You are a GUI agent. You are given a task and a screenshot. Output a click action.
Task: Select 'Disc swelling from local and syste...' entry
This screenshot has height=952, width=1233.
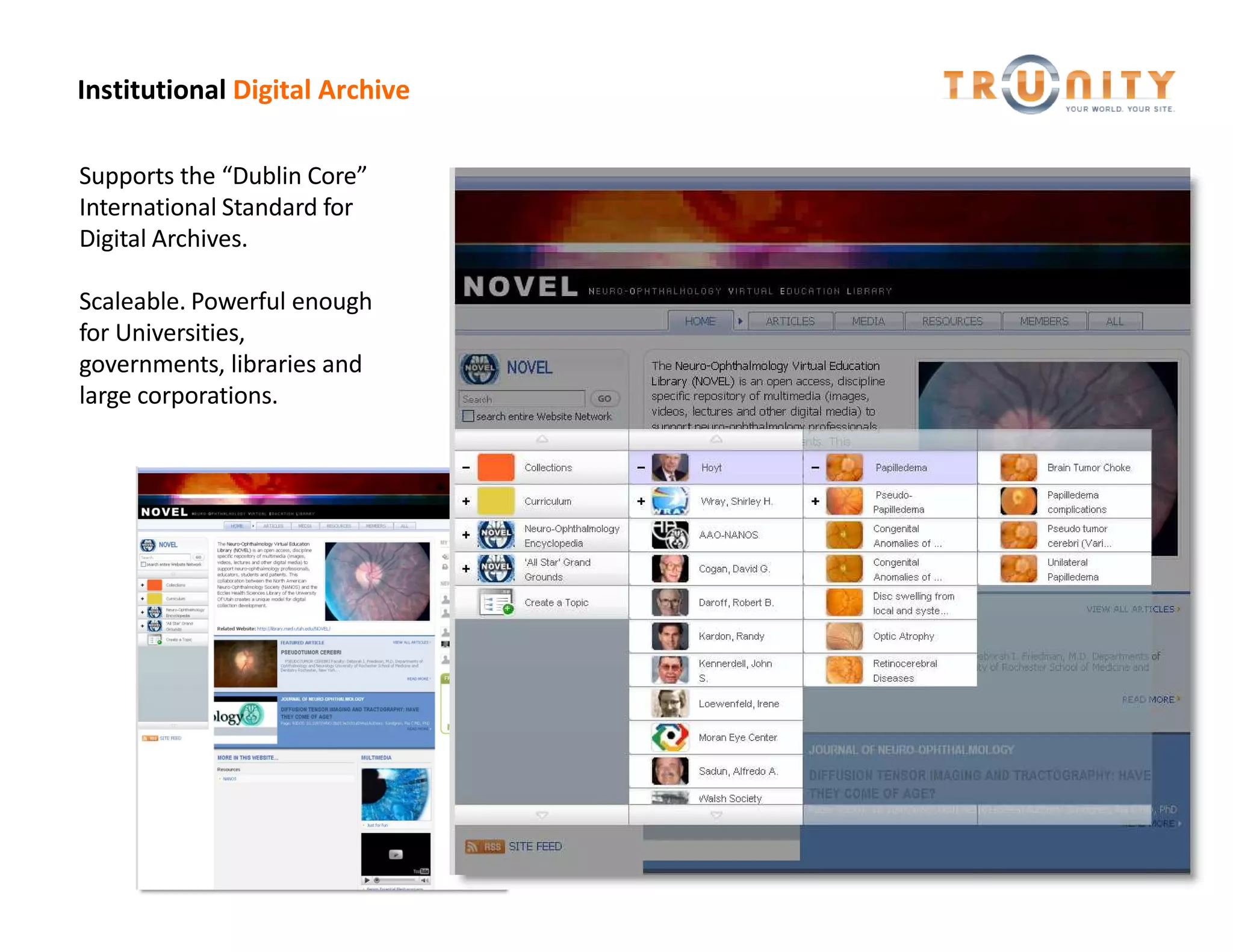pyautogui.click(x=913, y=603)
